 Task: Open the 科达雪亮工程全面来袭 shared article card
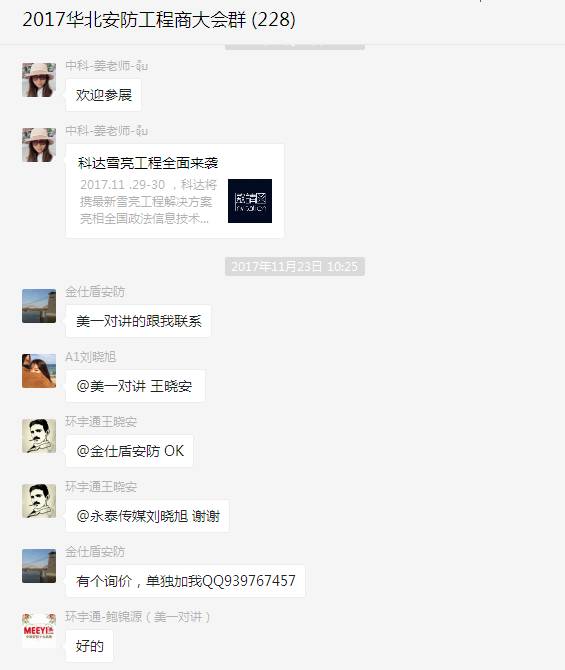click(x=175, y=191)
